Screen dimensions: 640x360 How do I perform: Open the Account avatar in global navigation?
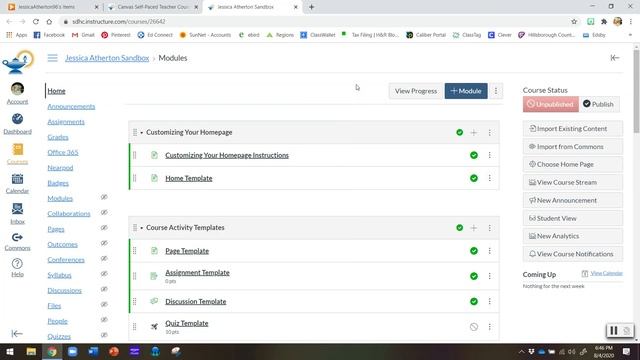pyautogui.click(x=17, y=89)
